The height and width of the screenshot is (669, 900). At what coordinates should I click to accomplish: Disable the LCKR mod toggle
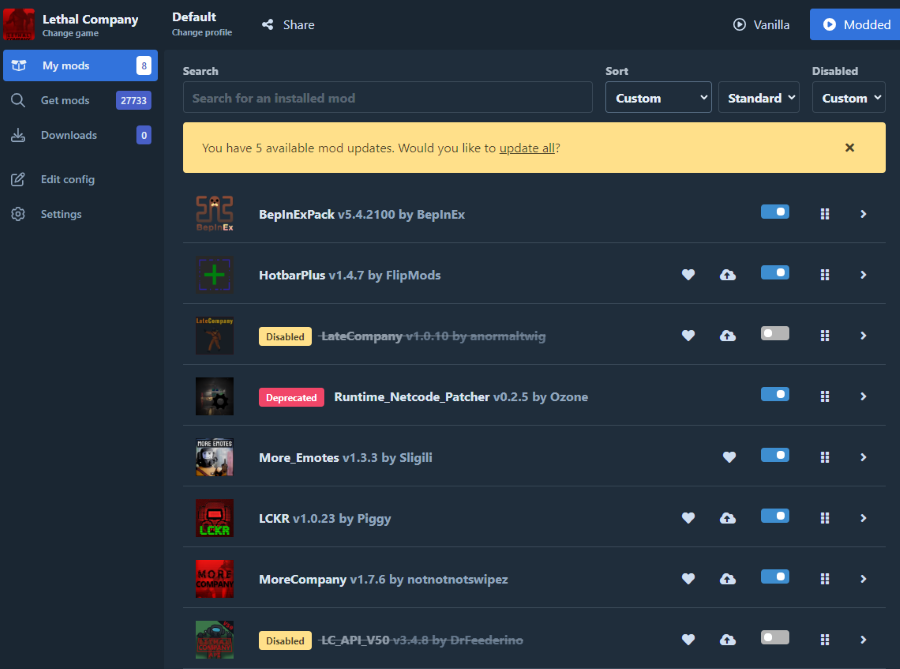(x=775, y=516)
